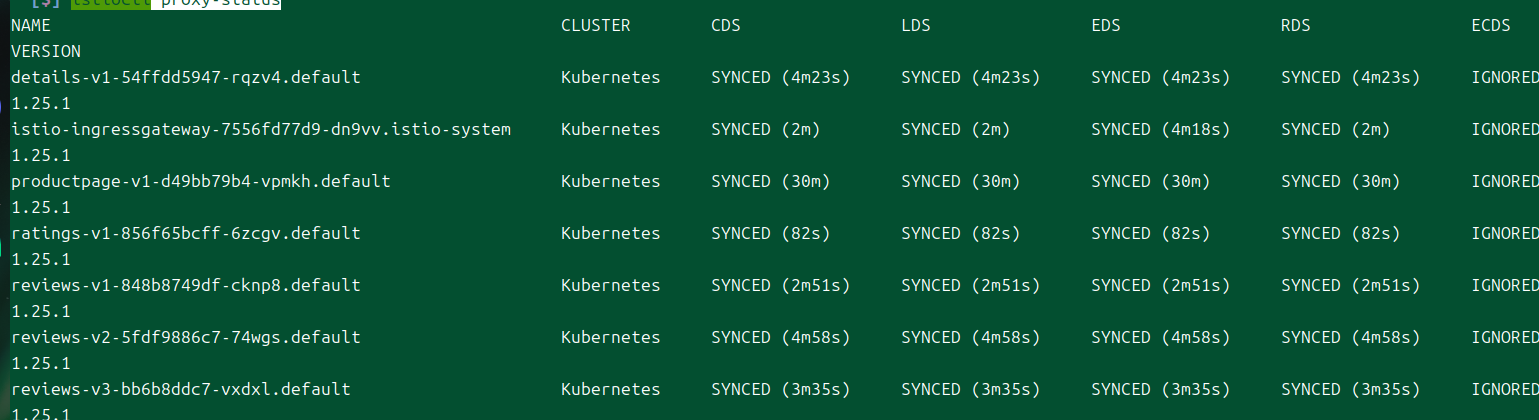Click RDS status SYNCED (4m58s) for reviews-v2
The height and width of the screenshot is (420, 1539).
click(1351, 337)
